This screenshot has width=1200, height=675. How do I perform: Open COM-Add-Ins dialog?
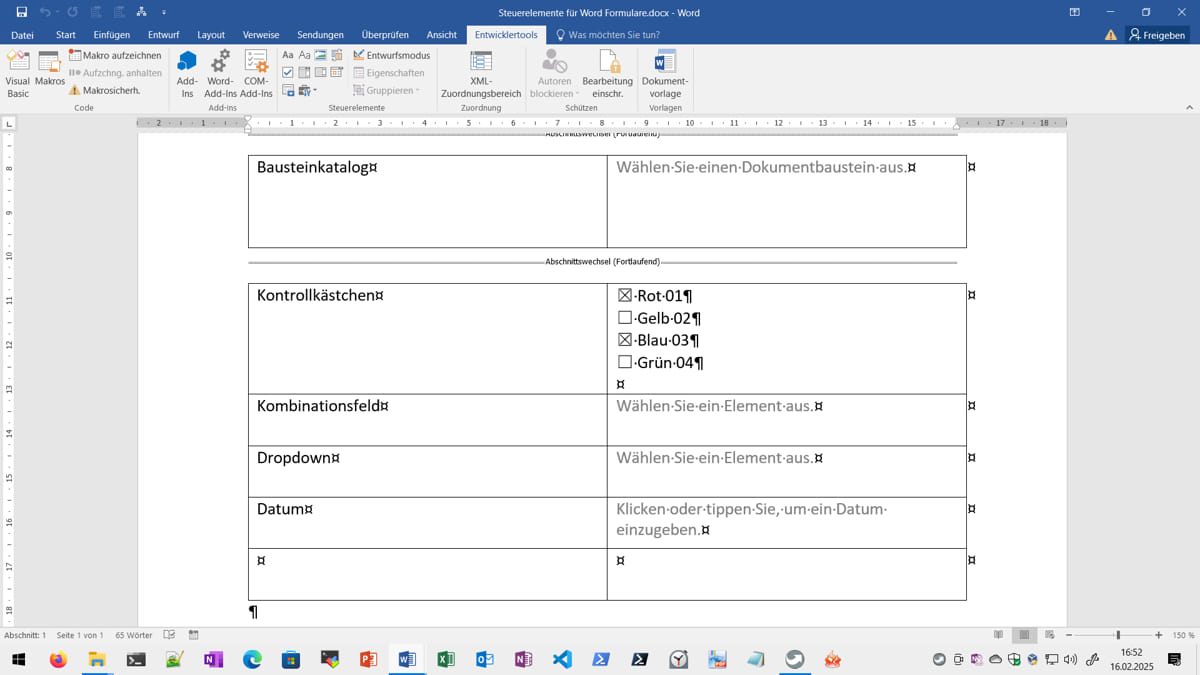click(256, 73)
